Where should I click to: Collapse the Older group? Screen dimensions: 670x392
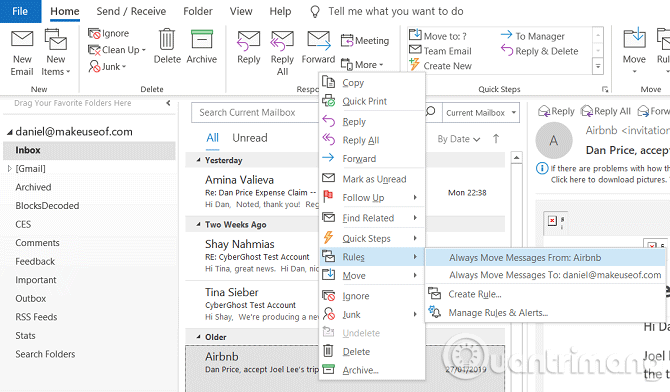click(x=198, y=337)
